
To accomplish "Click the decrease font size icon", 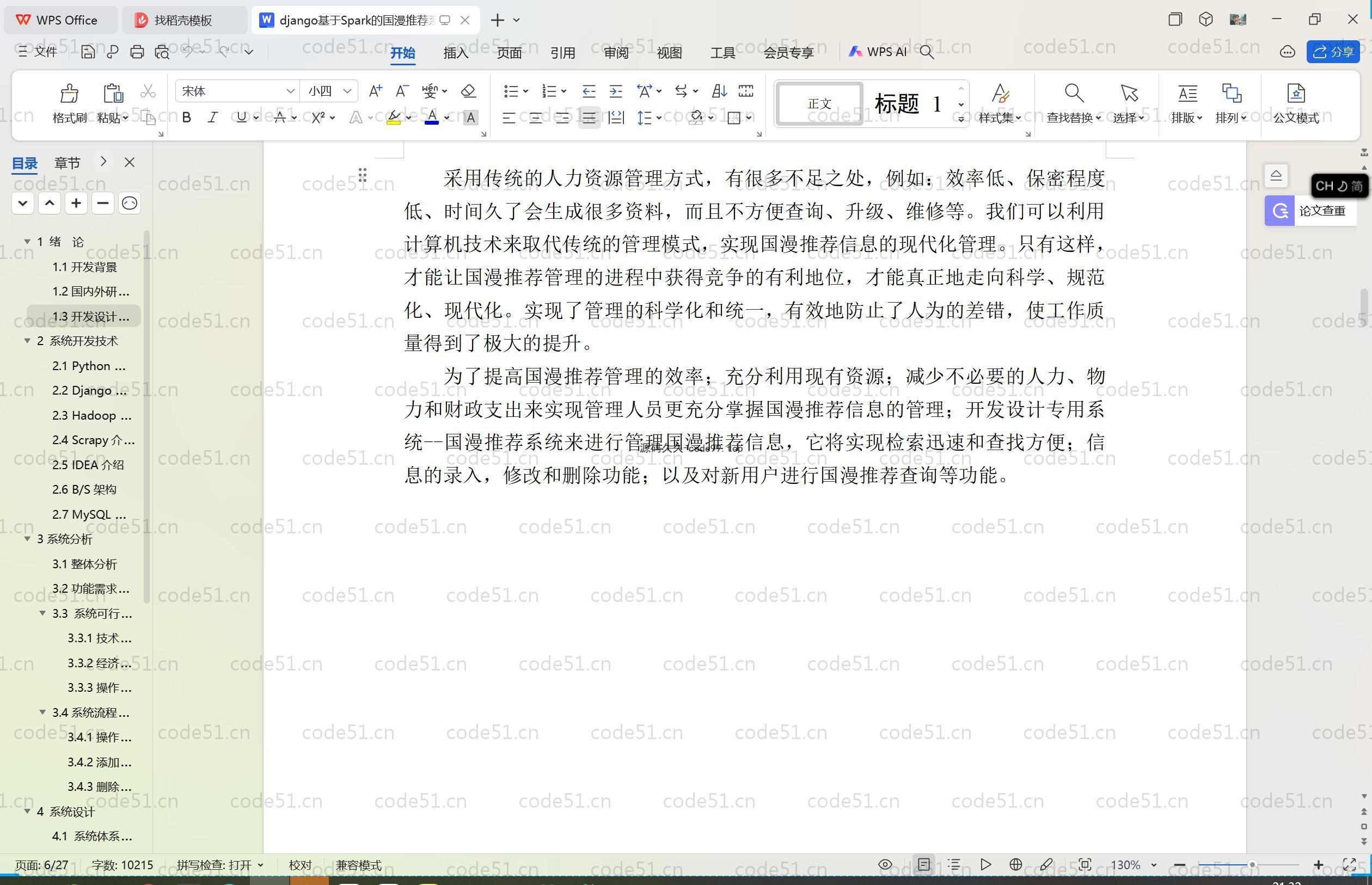I will pos(402,91).
